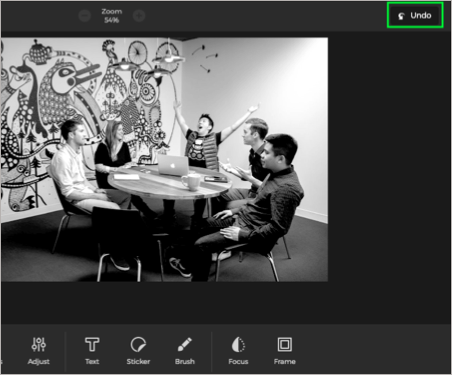Viewport: 452px width, 375px height.
Task: Click the undo arrow icon beside Undo
Action: 402,16
